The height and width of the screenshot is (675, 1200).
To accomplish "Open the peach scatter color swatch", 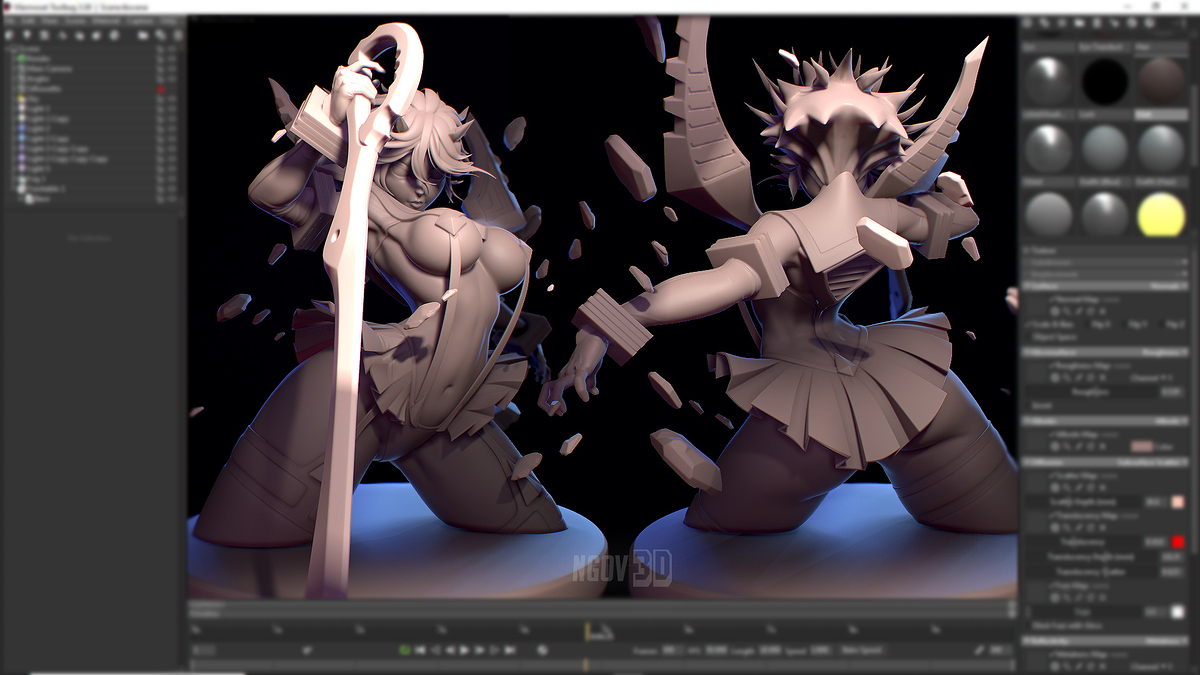I will pyautogui.click(x=1178, y=502).
